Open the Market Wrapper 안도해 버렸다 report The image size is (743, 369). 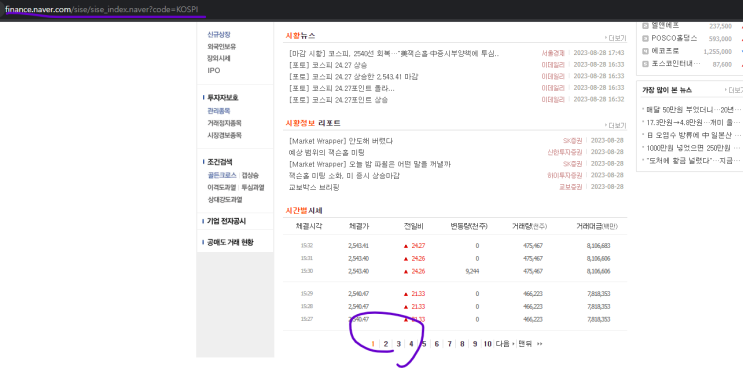click(341, 141)
